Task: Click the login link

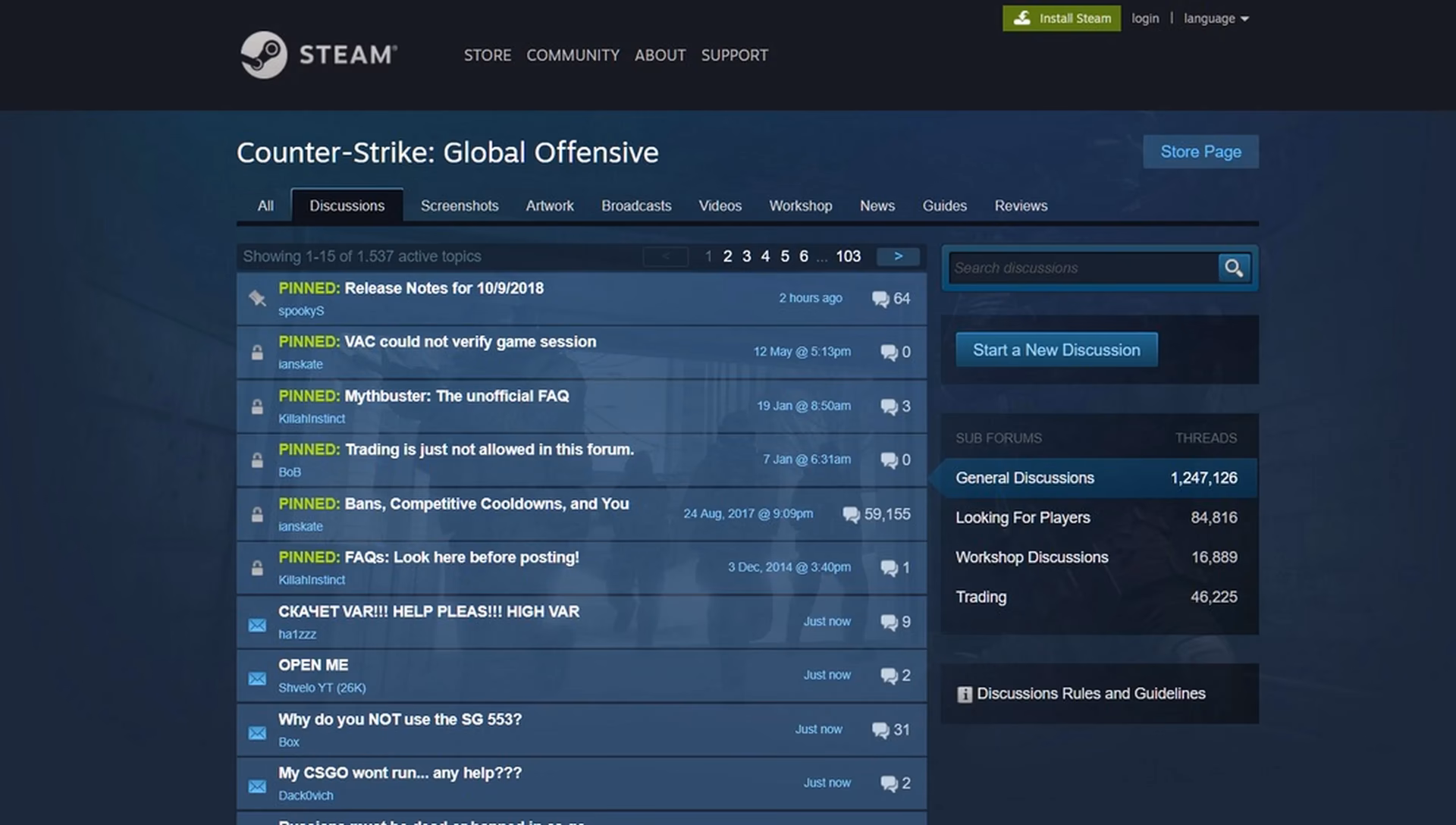Action: (x=1145, y=18)
